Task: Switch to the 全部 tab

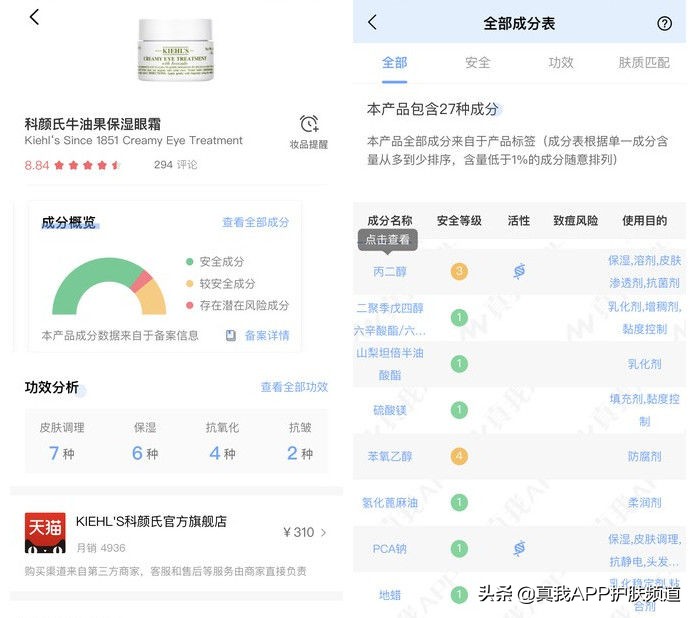Action: 394,63
